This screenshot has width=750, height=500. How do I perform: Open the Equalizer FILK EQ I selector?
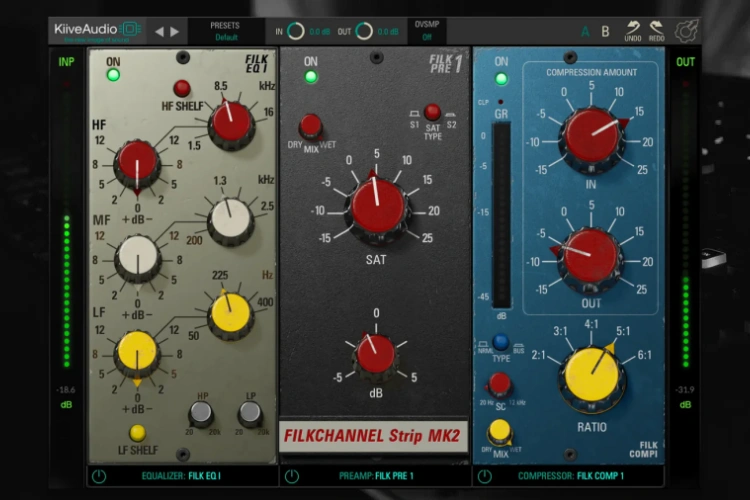coord(181,476)
